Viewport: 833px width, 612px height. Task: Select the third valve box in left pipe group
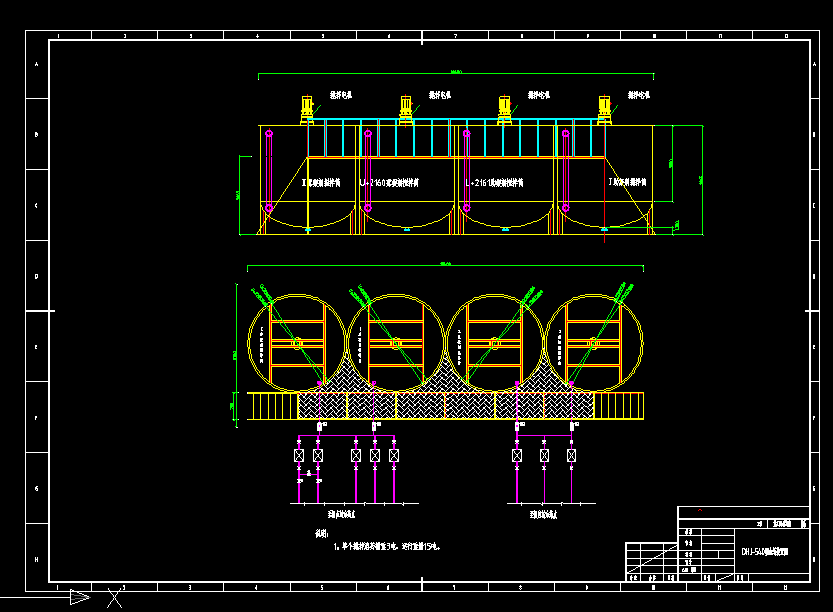pos(356,455)
